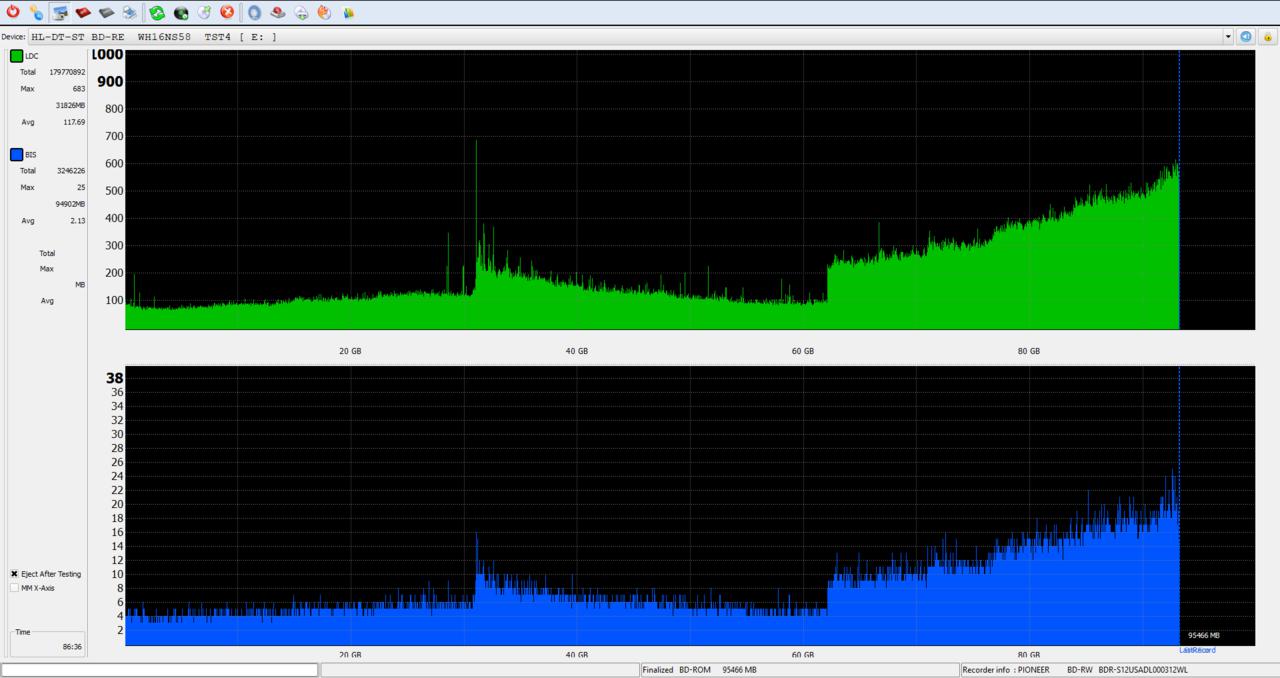
Task: Click the red power icon in toolbar
Action: click(x=13, y=12)
